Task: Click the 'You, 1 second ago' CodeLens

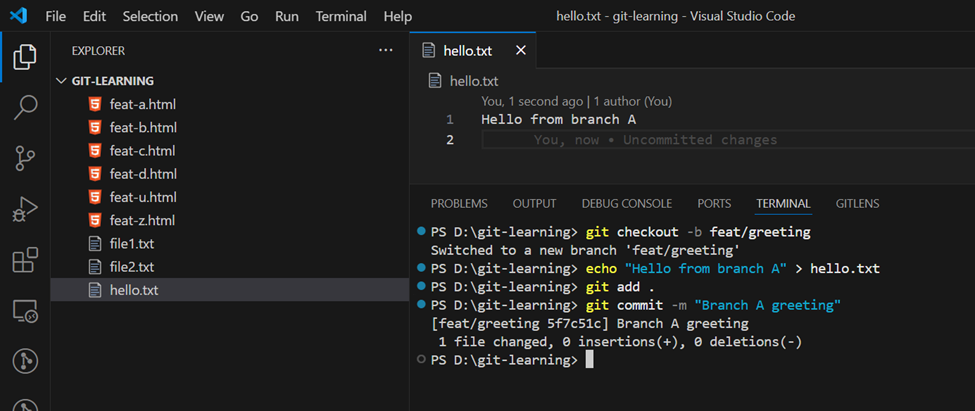Action: 532,101
